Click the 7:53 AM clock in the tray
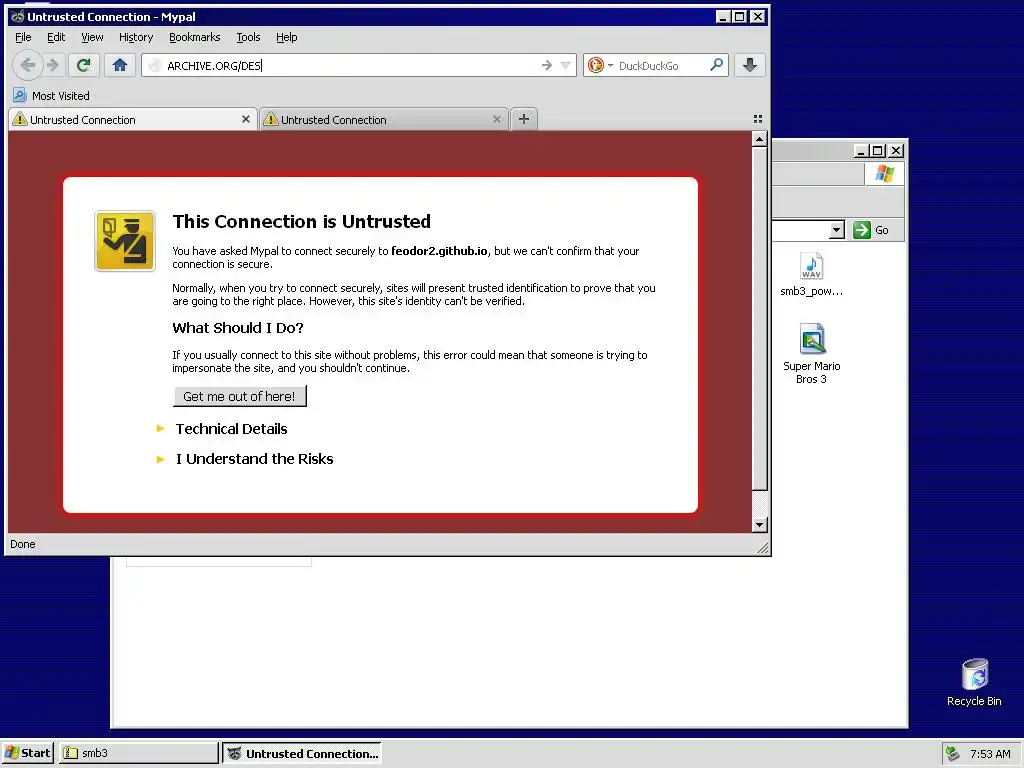This screenshot has height=768, width=1024. pos(990,754)
